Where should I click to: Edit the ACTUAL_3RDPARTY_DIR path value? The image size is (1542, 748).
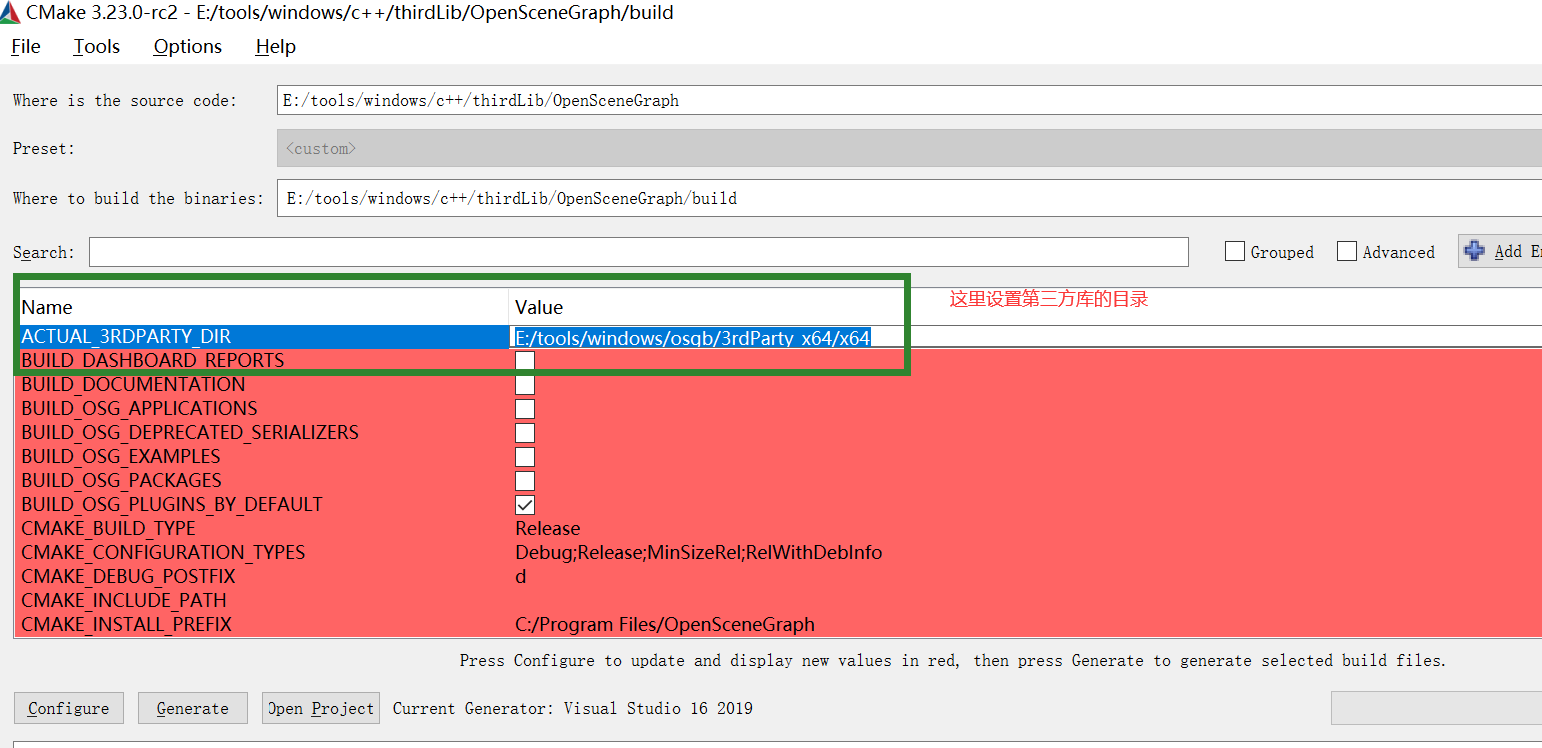click(x=692, y=338)
